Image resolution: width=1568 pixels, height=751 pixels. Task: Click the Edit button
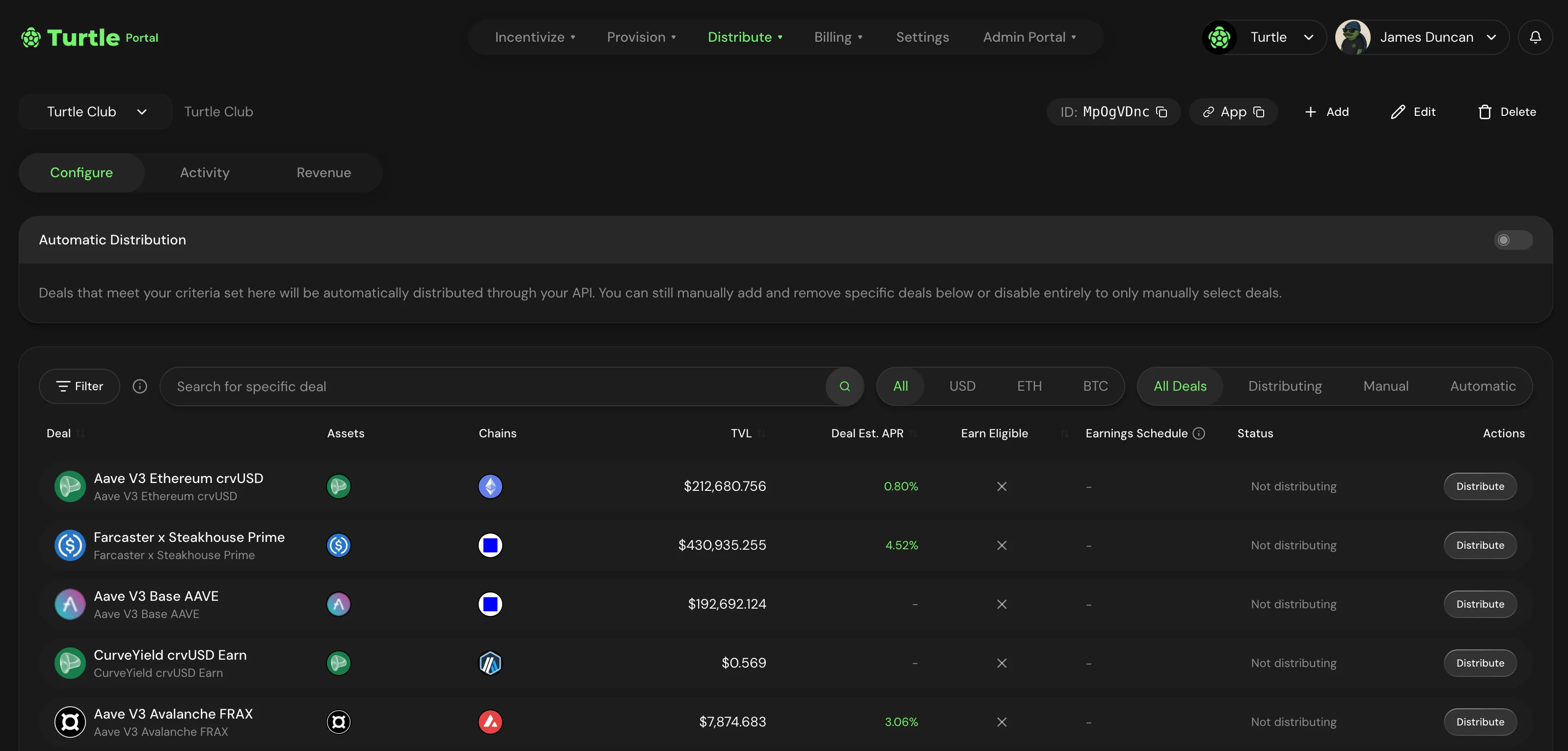[1413, 112]
